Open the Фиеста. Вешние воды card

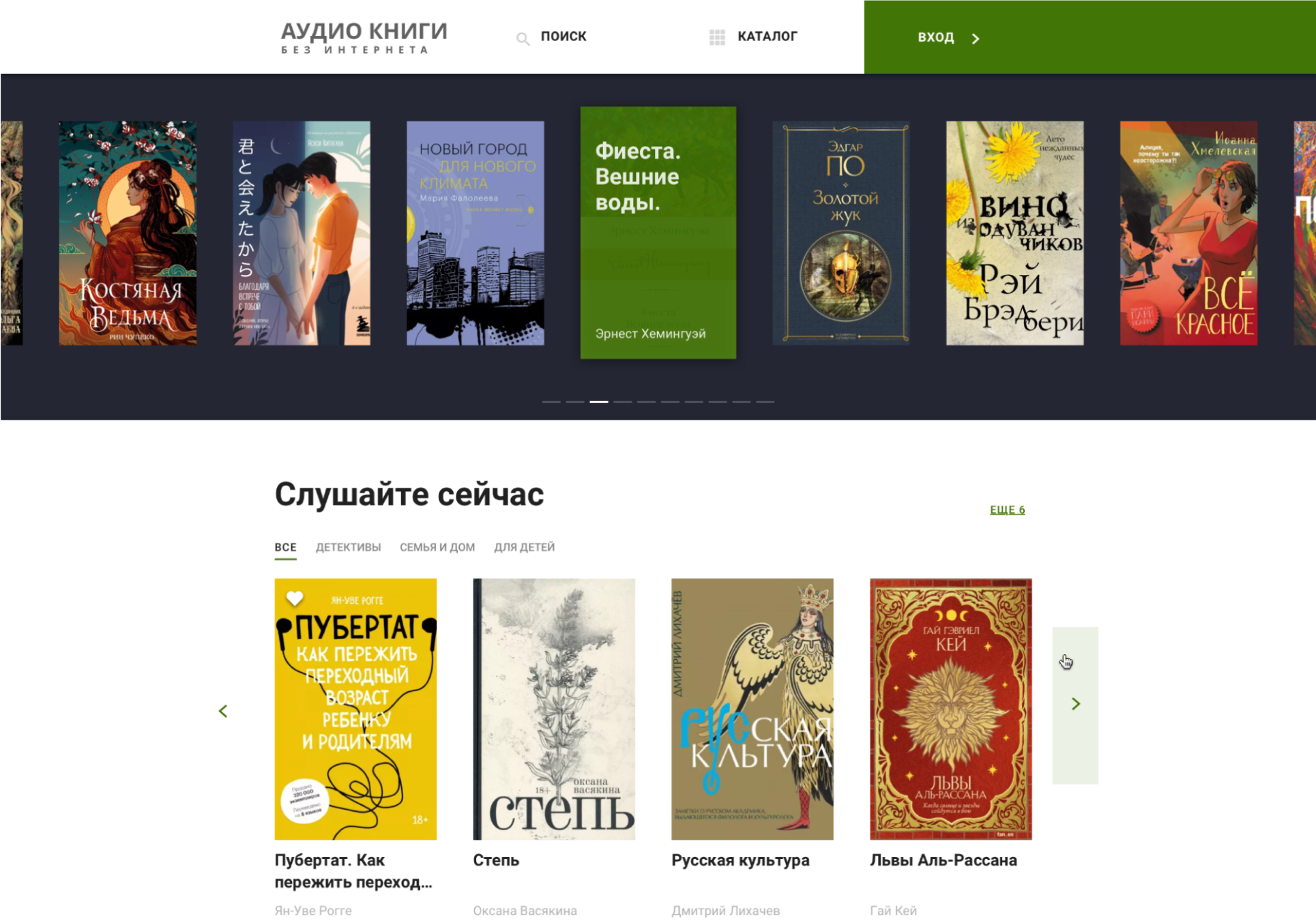click(x=658, y=233)
